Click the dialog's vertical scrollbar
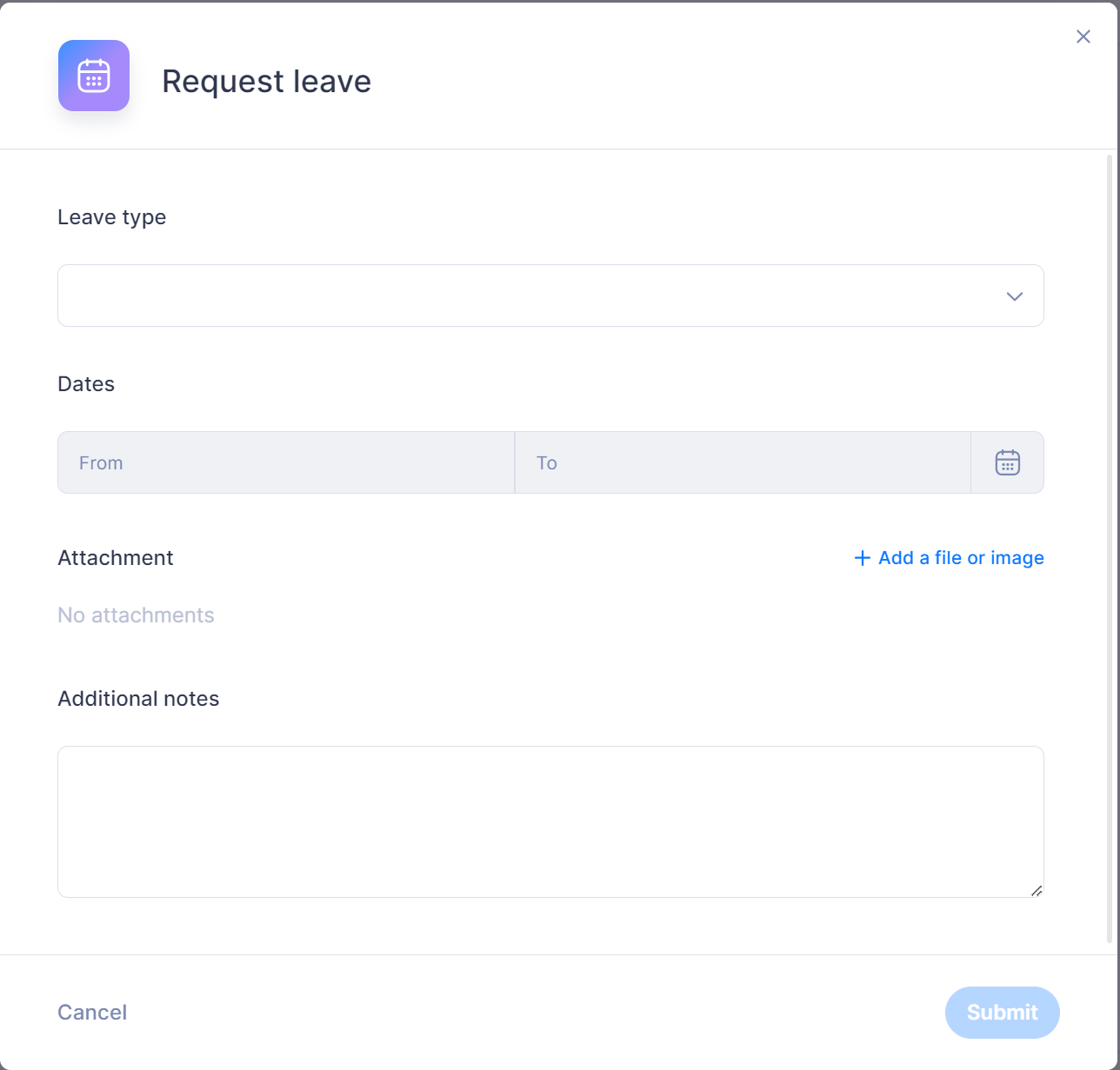The width and height of the screenshot is (1120, 1070). pos(1109,549)
